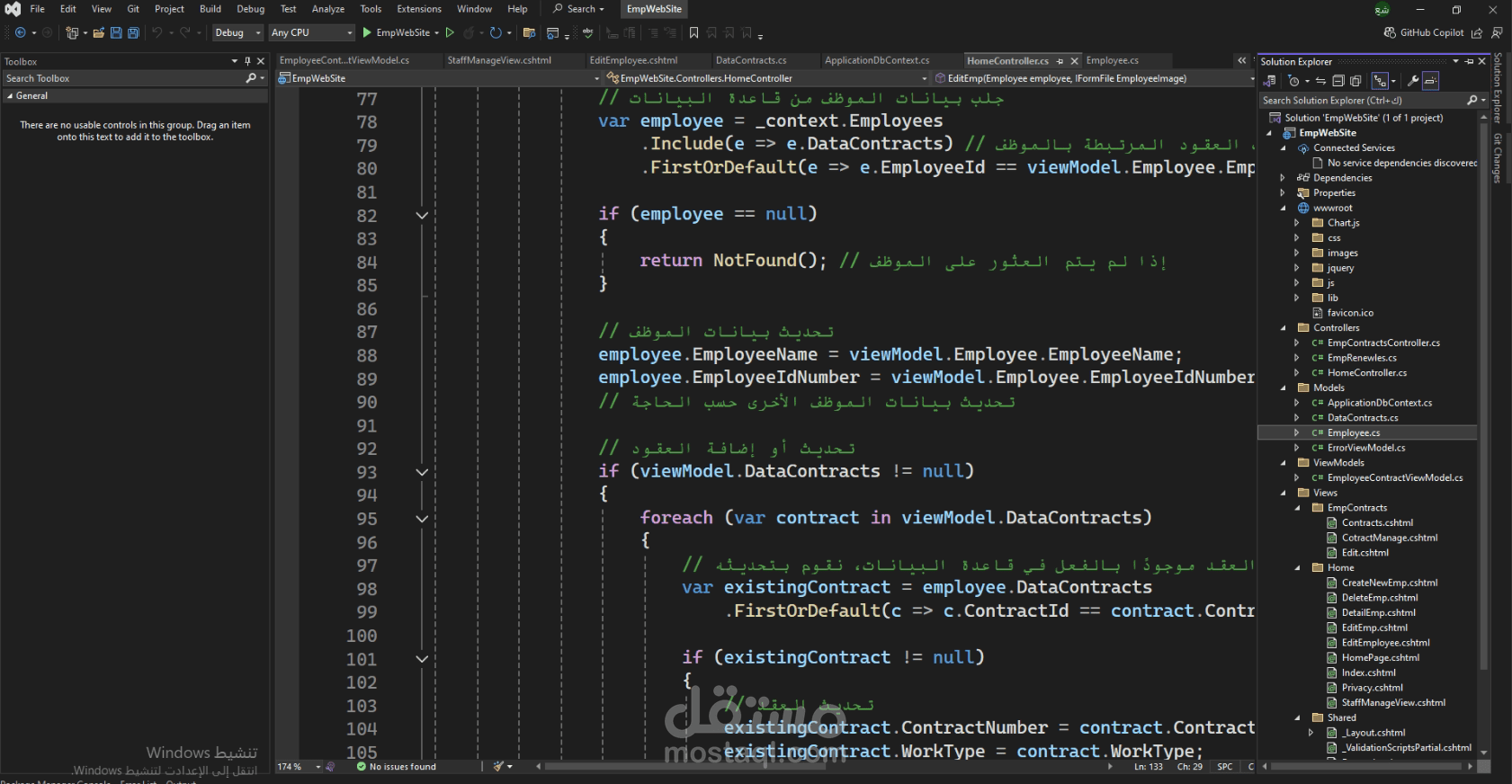Click the Save All icon
Image resolution: width=1512 pixels, height=784 pixels.
(x=133, y=32)
